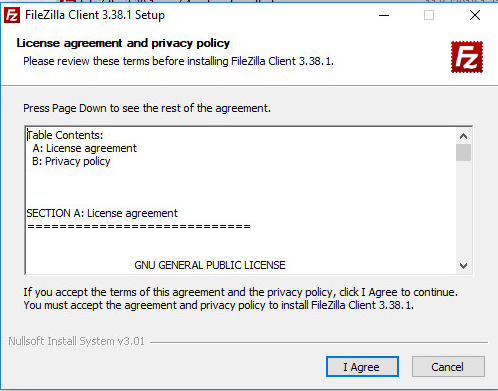
Task: Click the license scrollbar up arrow
Action: pyautogui.click(x=463, y=136)
